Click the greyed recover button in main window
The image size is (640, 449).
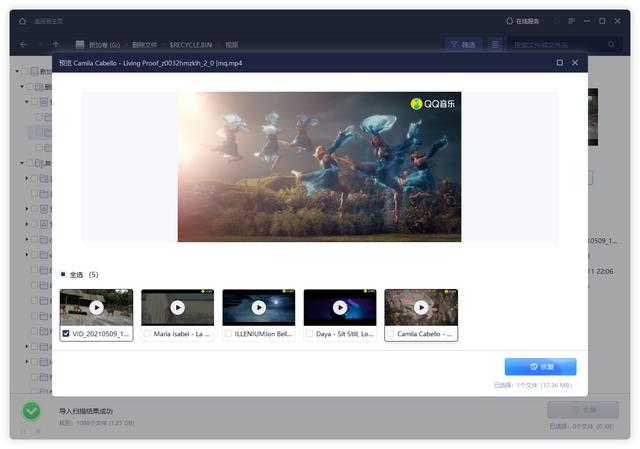point(583,409)
